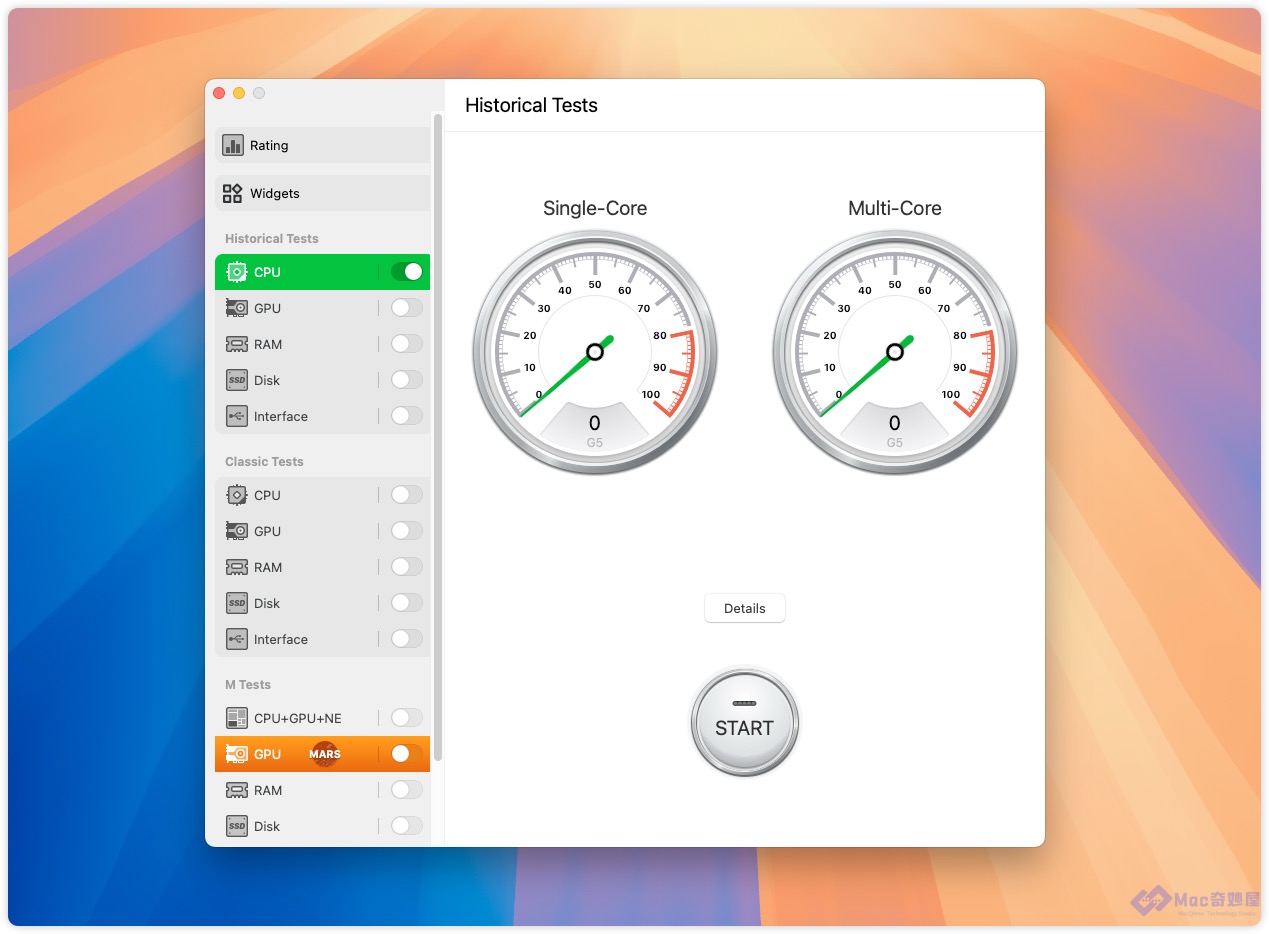
Task: Click the Historical Tests GPU card icon
Action: [237, 308]
